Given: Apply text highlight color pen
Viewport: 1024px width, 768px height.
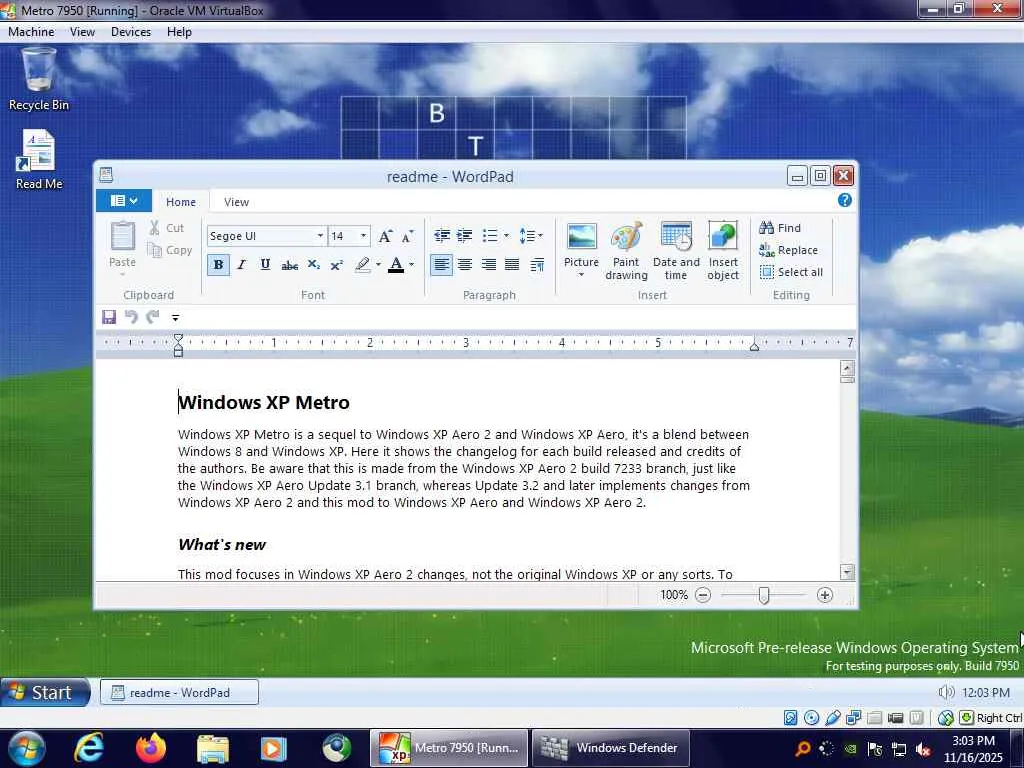Looking at the screenshot, I should coord(362,264).
